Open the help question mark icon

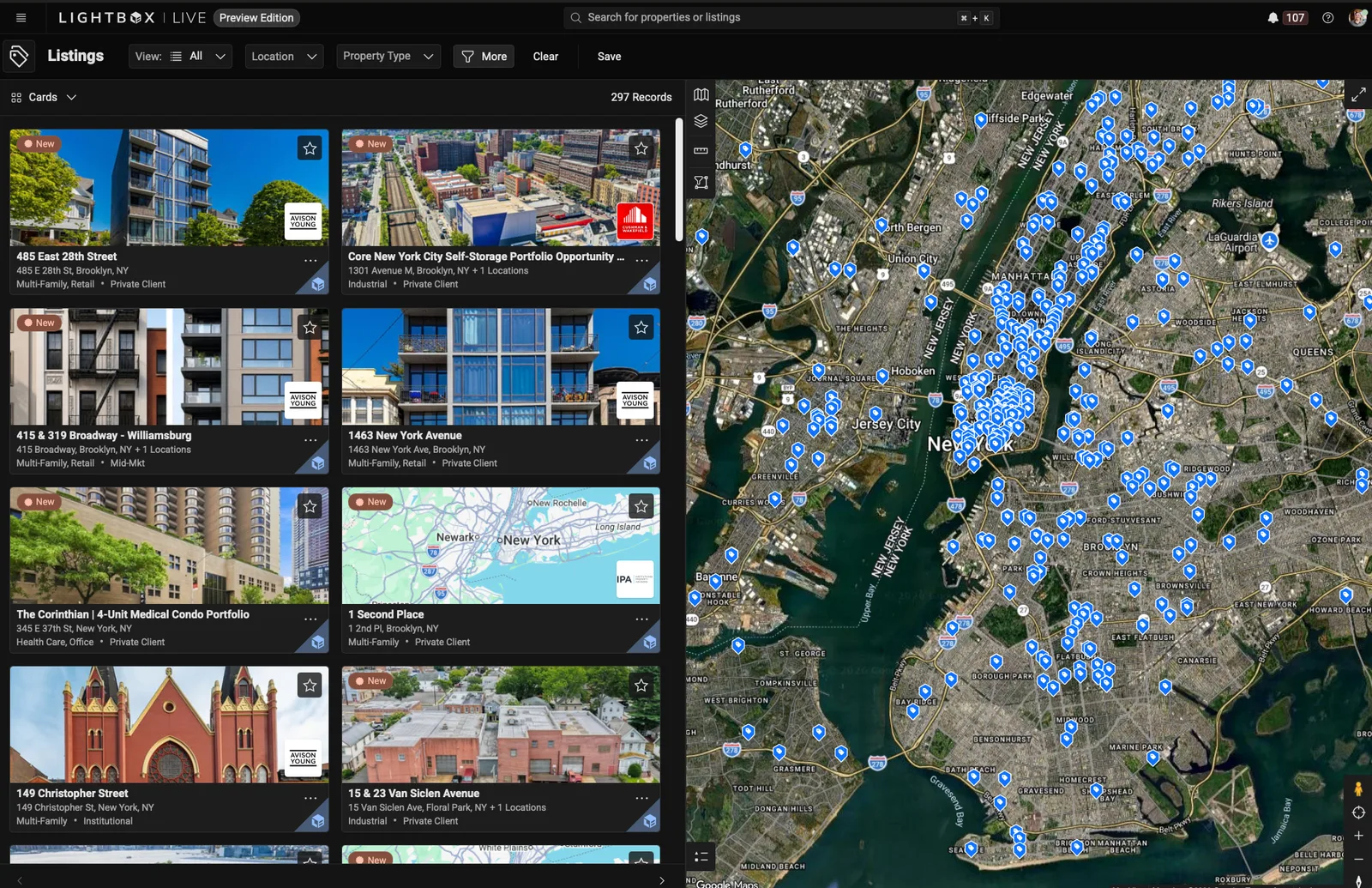[x=1327, y=17]
